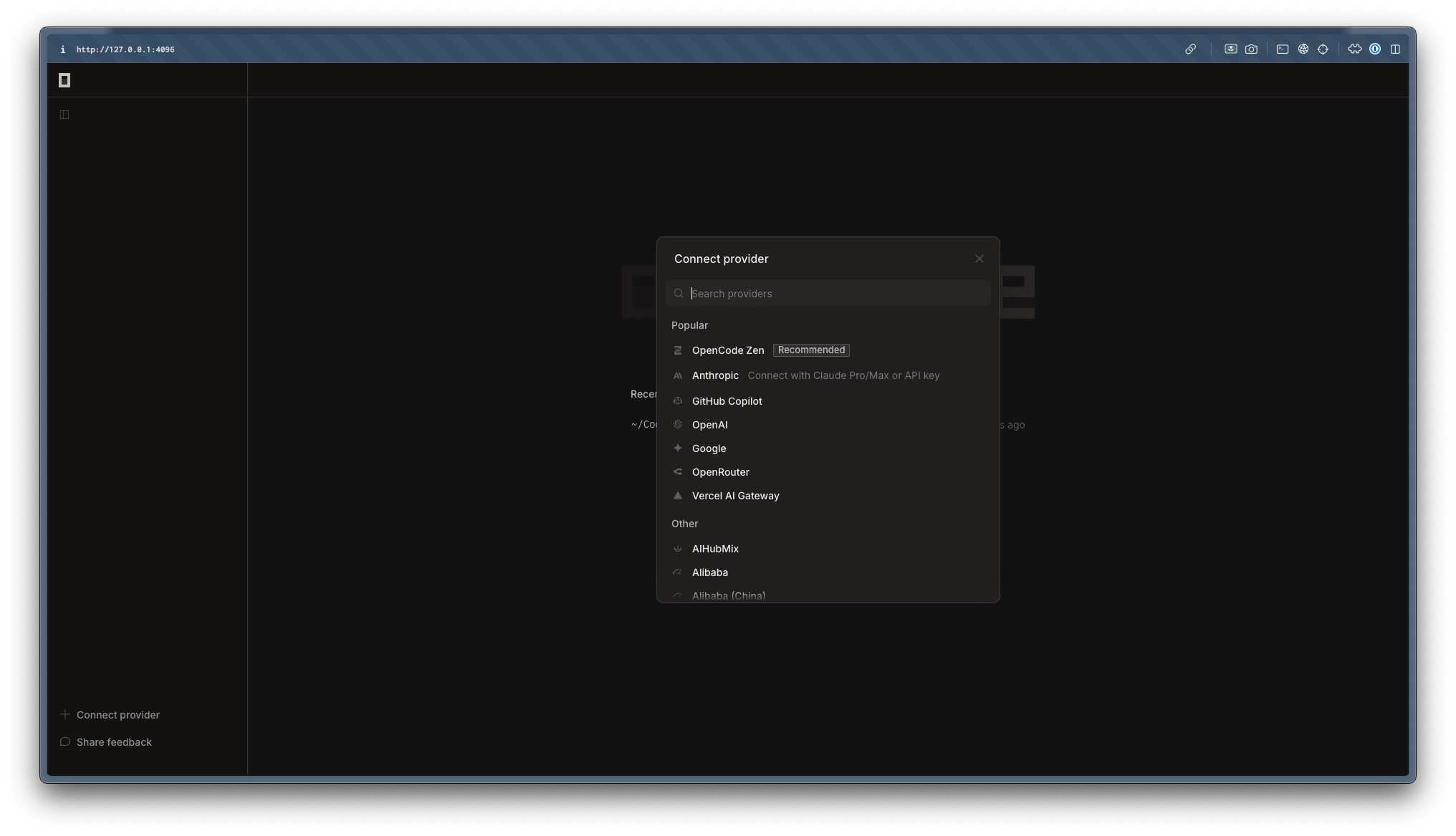Toggle the sidebar panel icon at left
Viewport: 1456px width, 836px height.
(x=64, y=115)
